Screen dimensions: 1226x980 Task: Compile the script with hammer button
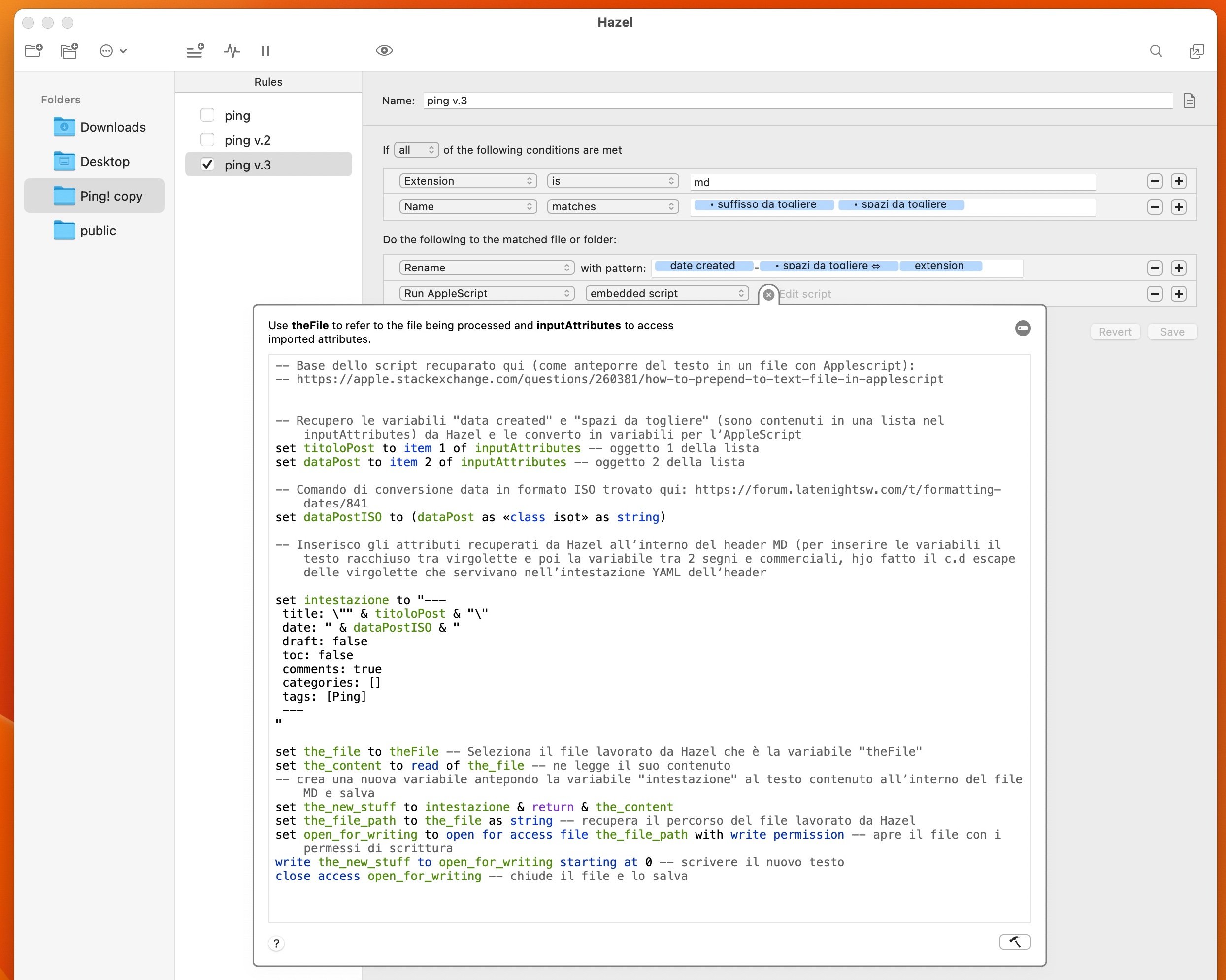click(x=1015, y=942)
